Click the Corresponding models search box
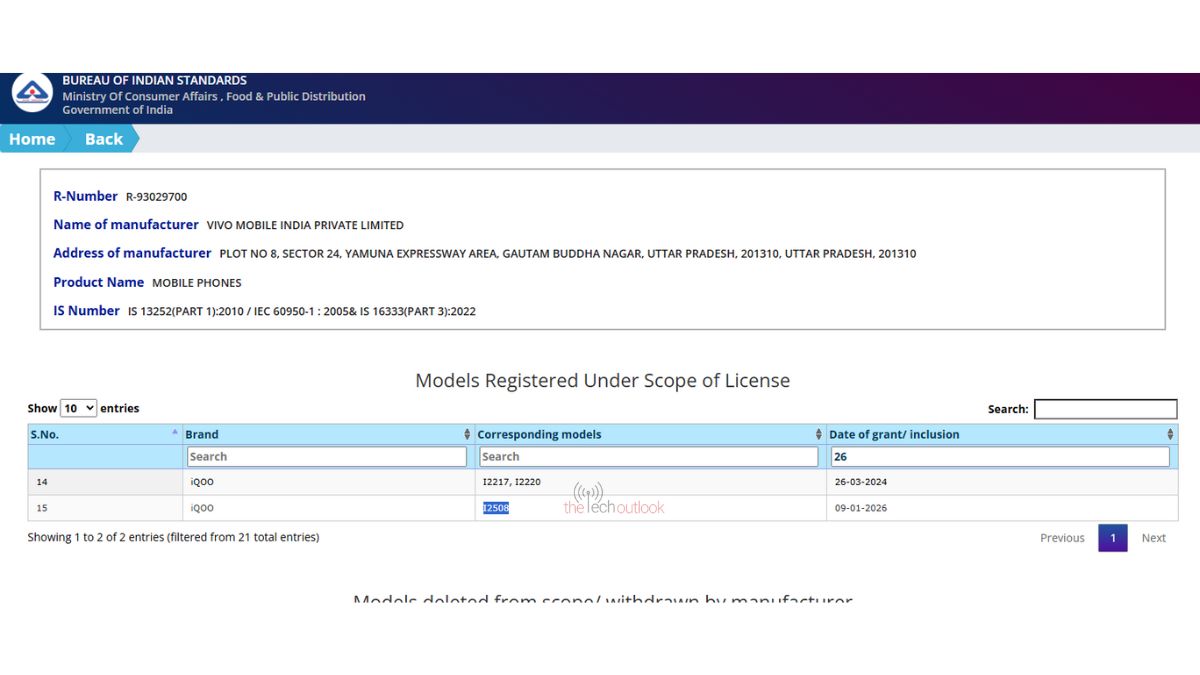 click(648, 457)
